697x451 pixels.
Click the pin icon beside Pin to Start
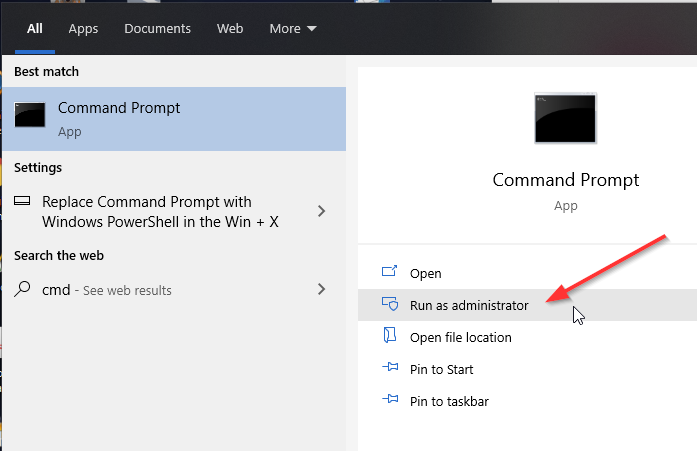click(x=390, y=367)
